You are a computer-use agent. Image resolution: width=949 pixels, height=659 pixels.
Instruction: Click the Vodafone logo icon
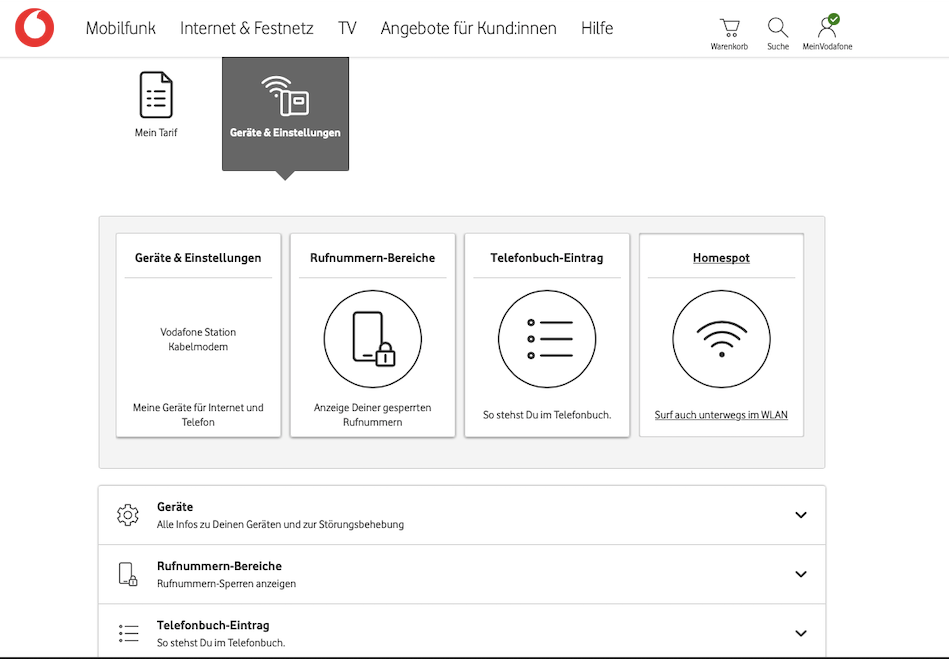35,28
